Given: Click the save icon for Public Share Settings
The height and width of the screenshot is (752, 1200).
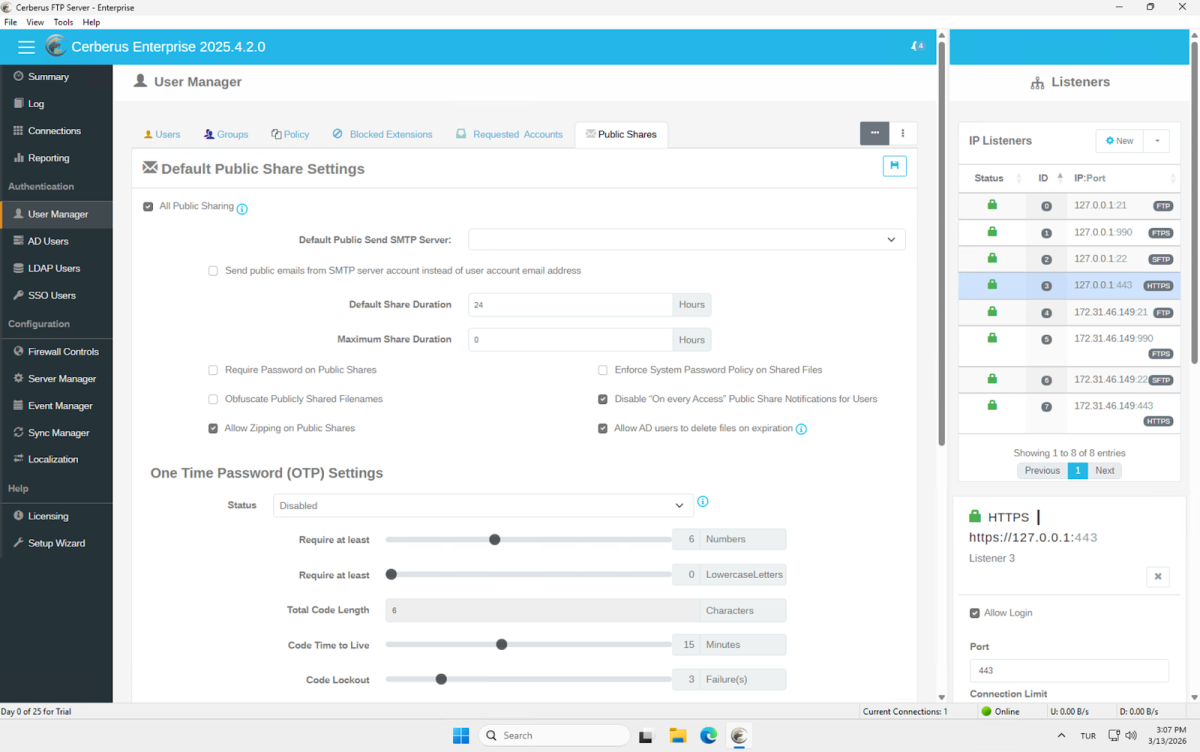Looking at the screenshot, I should pos(894,166).
